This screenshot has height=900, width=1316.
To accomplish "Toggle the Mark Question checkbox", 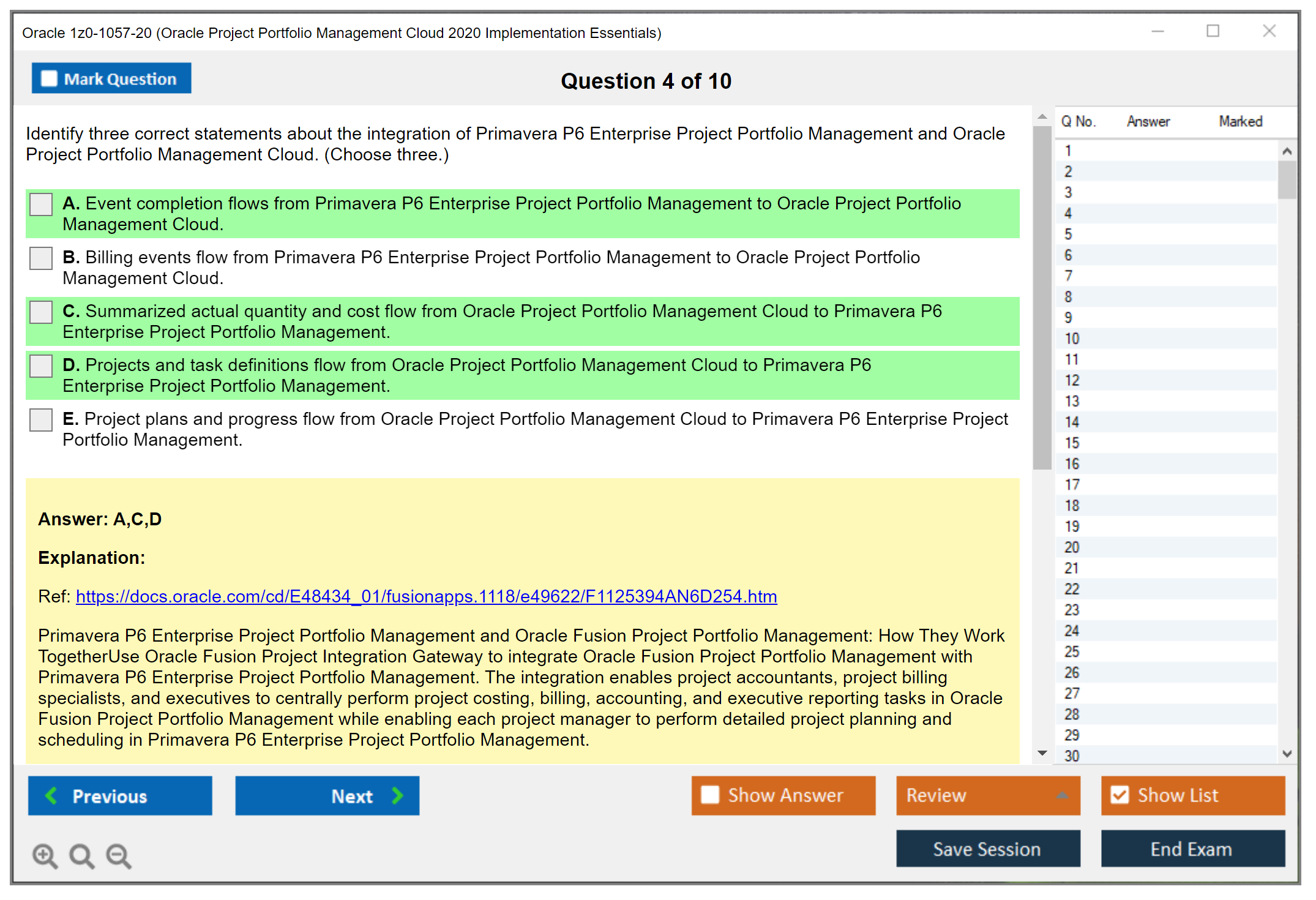I will [49, 78].
